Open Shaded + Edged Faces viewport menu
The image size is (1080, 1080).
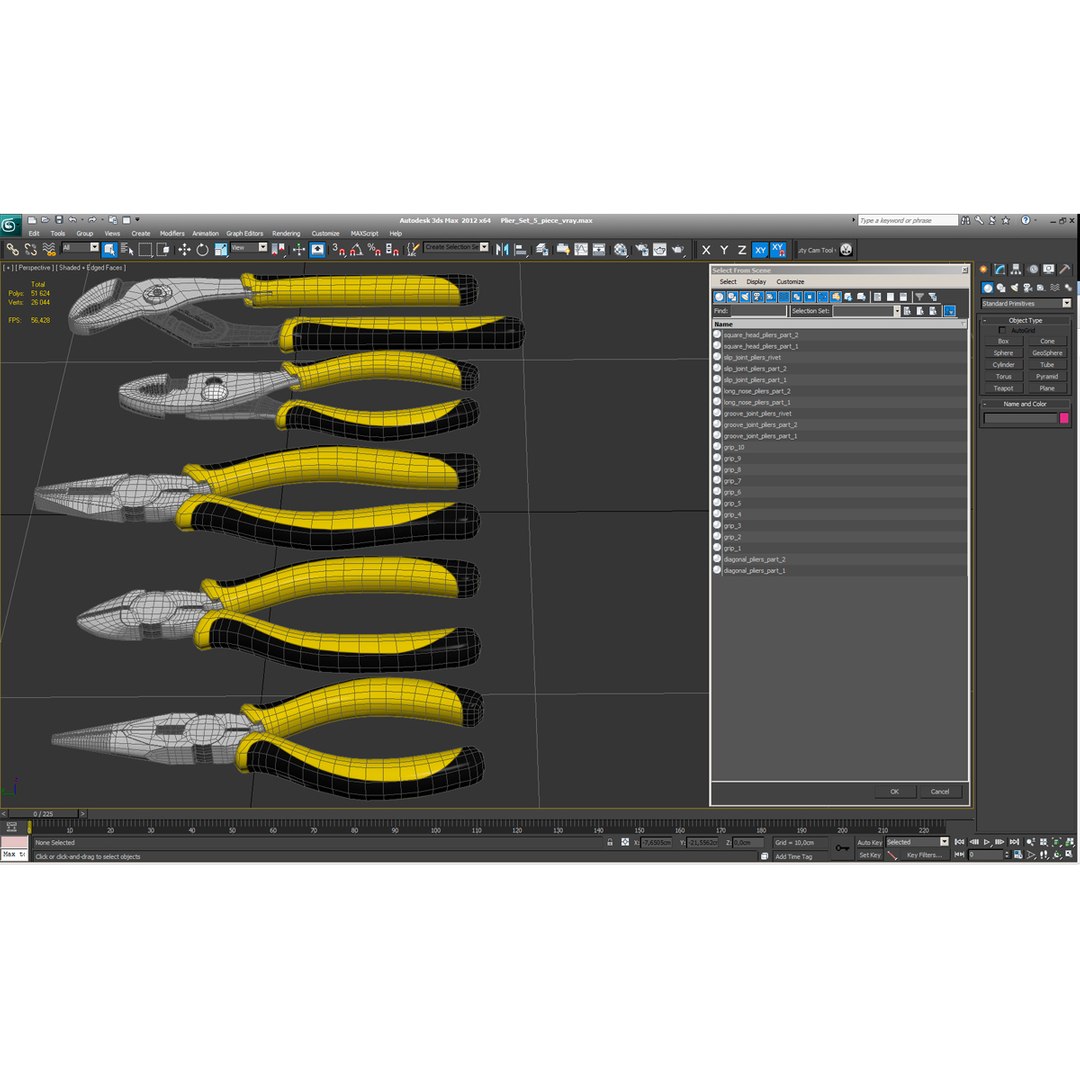pyautogui.click(x=92, y=267)
